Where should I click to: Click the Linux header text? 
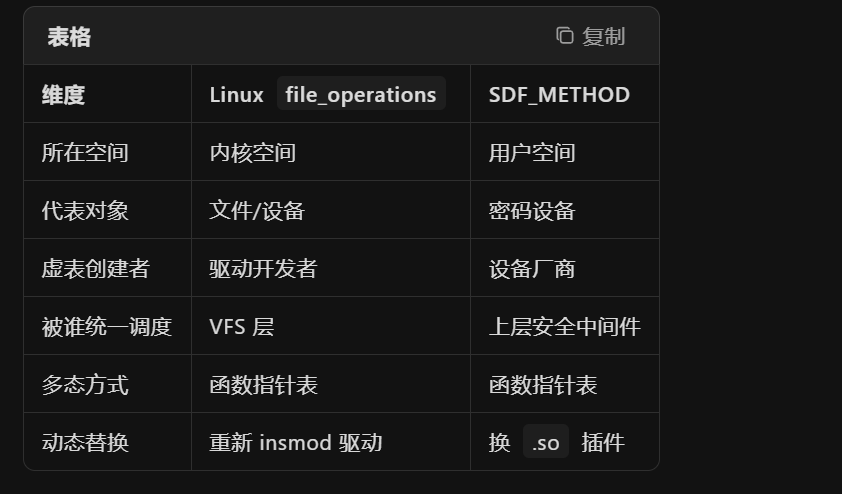[236, 95]
